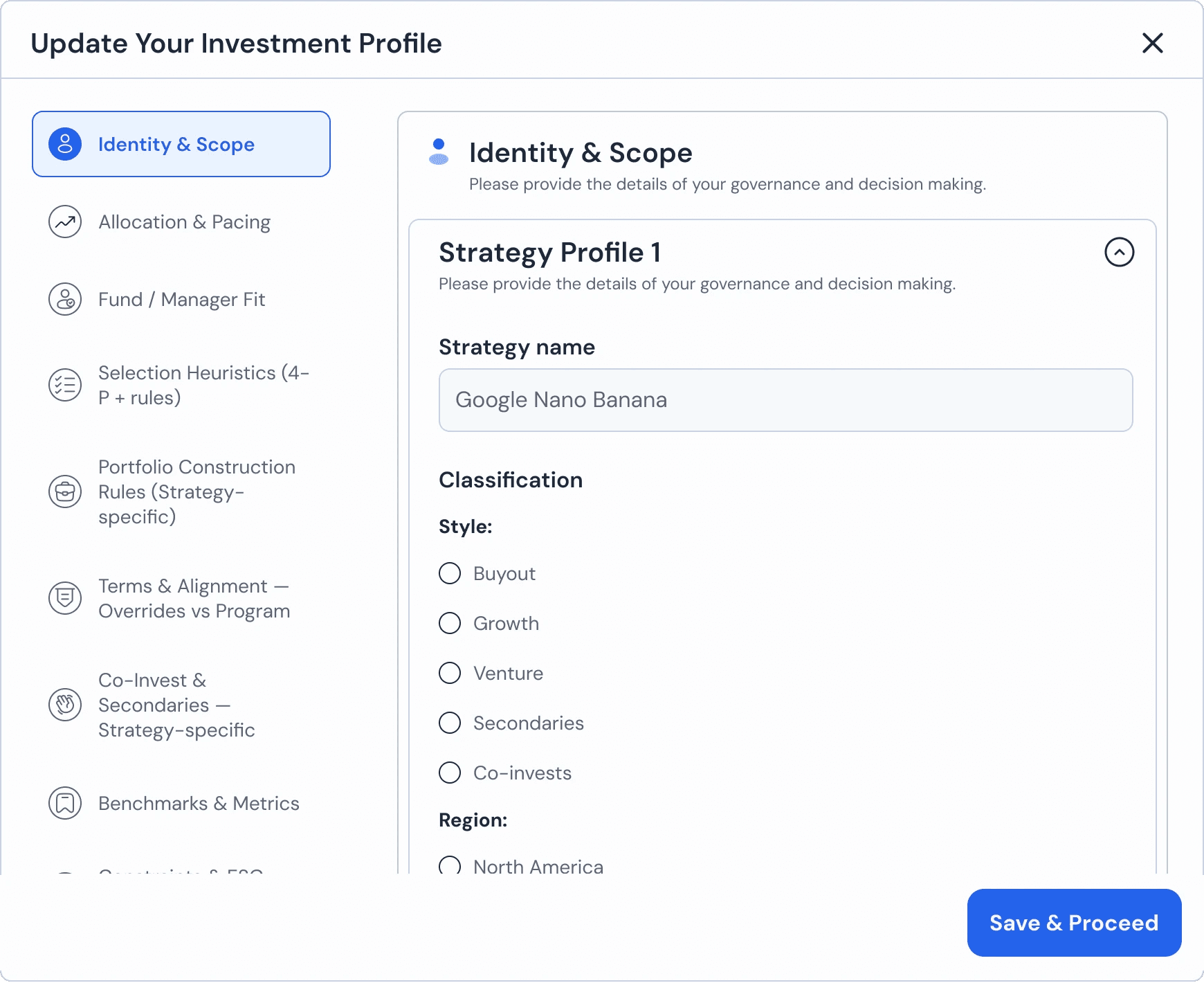The image size is (1204, 983).
Task: Pick the Secondaries style radio button
Action: [450, 723]
